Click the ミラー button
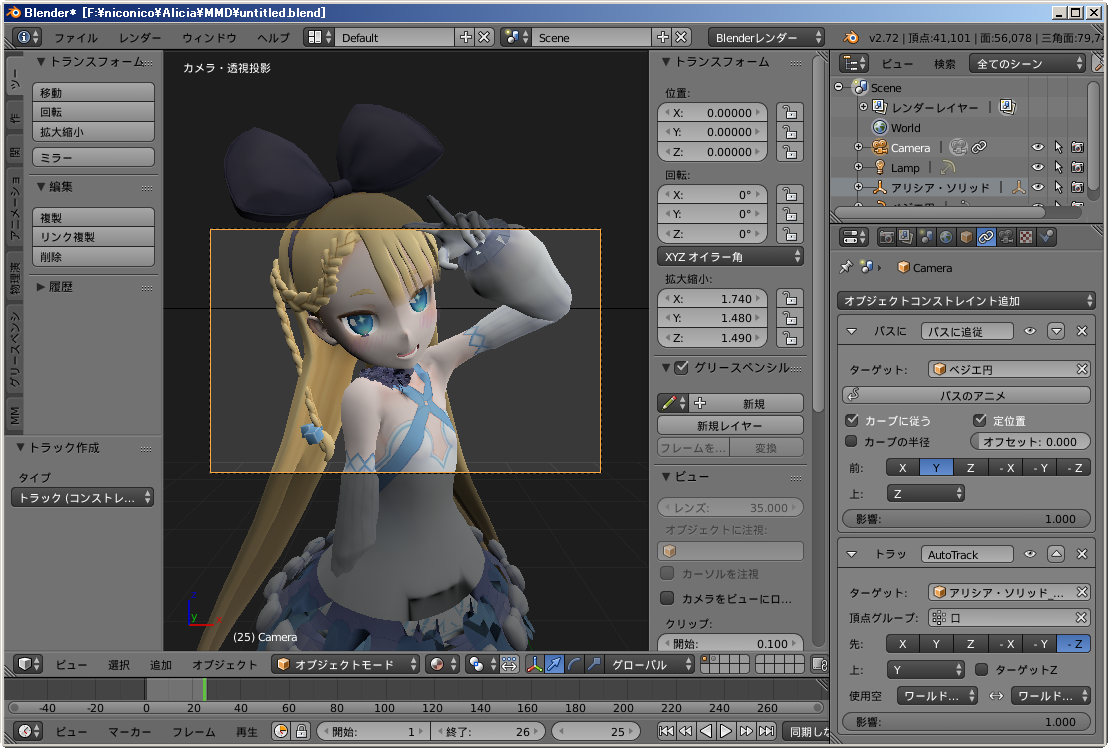This screenshot has width=1108, height=748. [93, 158]
